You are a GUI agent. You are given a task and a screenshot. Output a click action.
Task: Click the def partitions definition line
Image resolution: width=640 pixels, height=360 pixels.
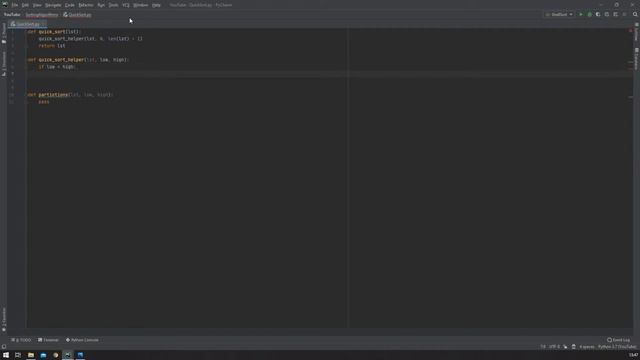pyautogui.click(x=70, y=95)
